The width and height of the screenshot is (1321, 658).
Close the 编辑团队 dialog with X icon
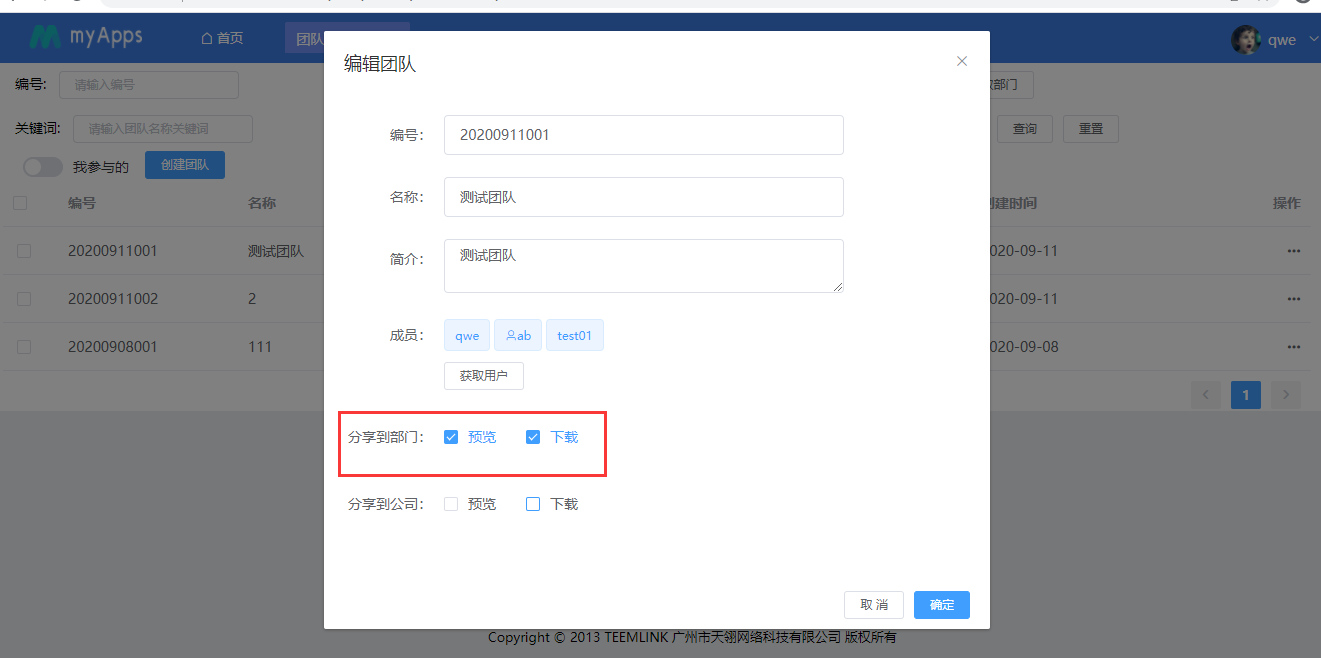(962, 61)
